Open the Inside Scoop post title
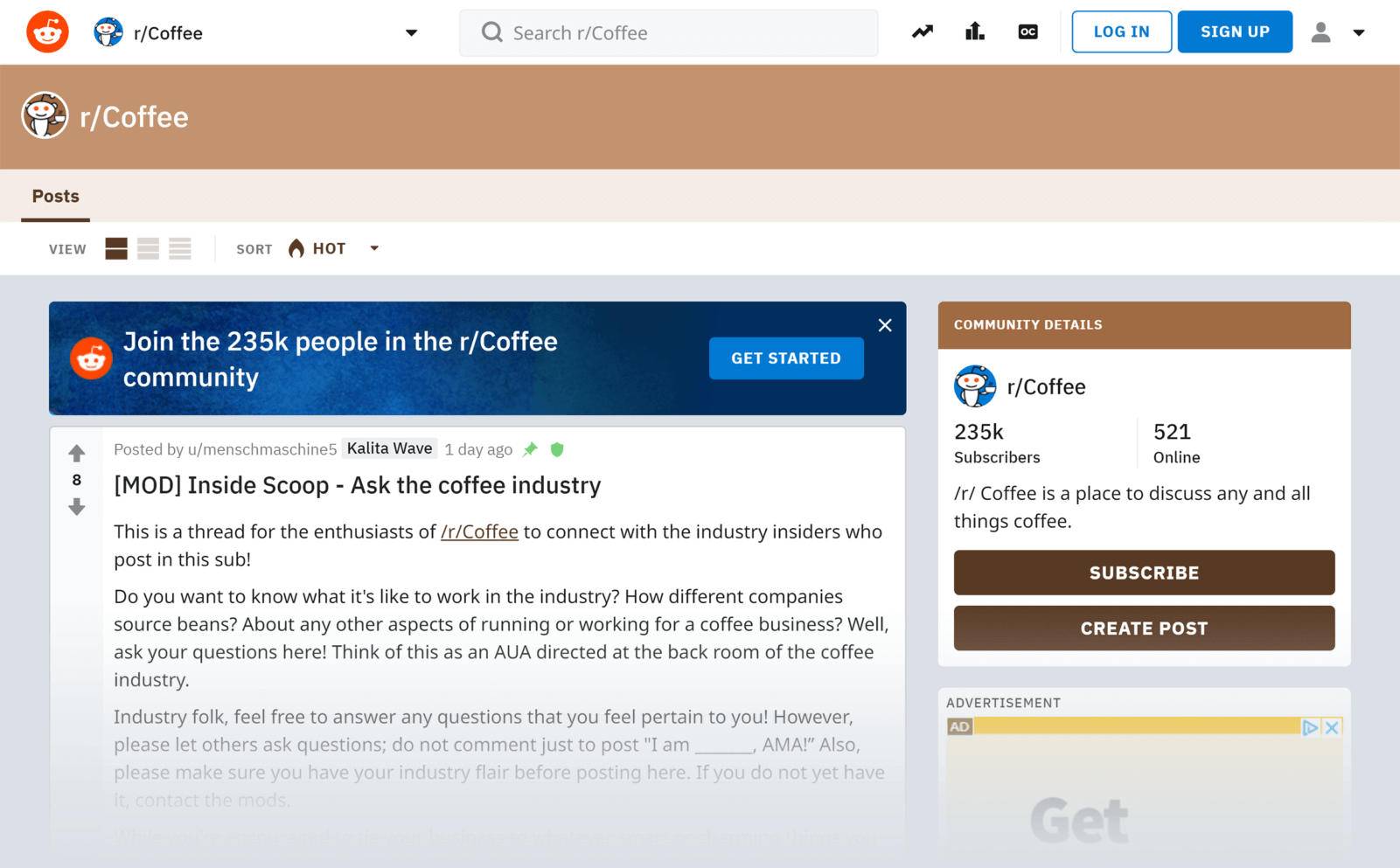 pyautogui.click(x=358, y=485)
